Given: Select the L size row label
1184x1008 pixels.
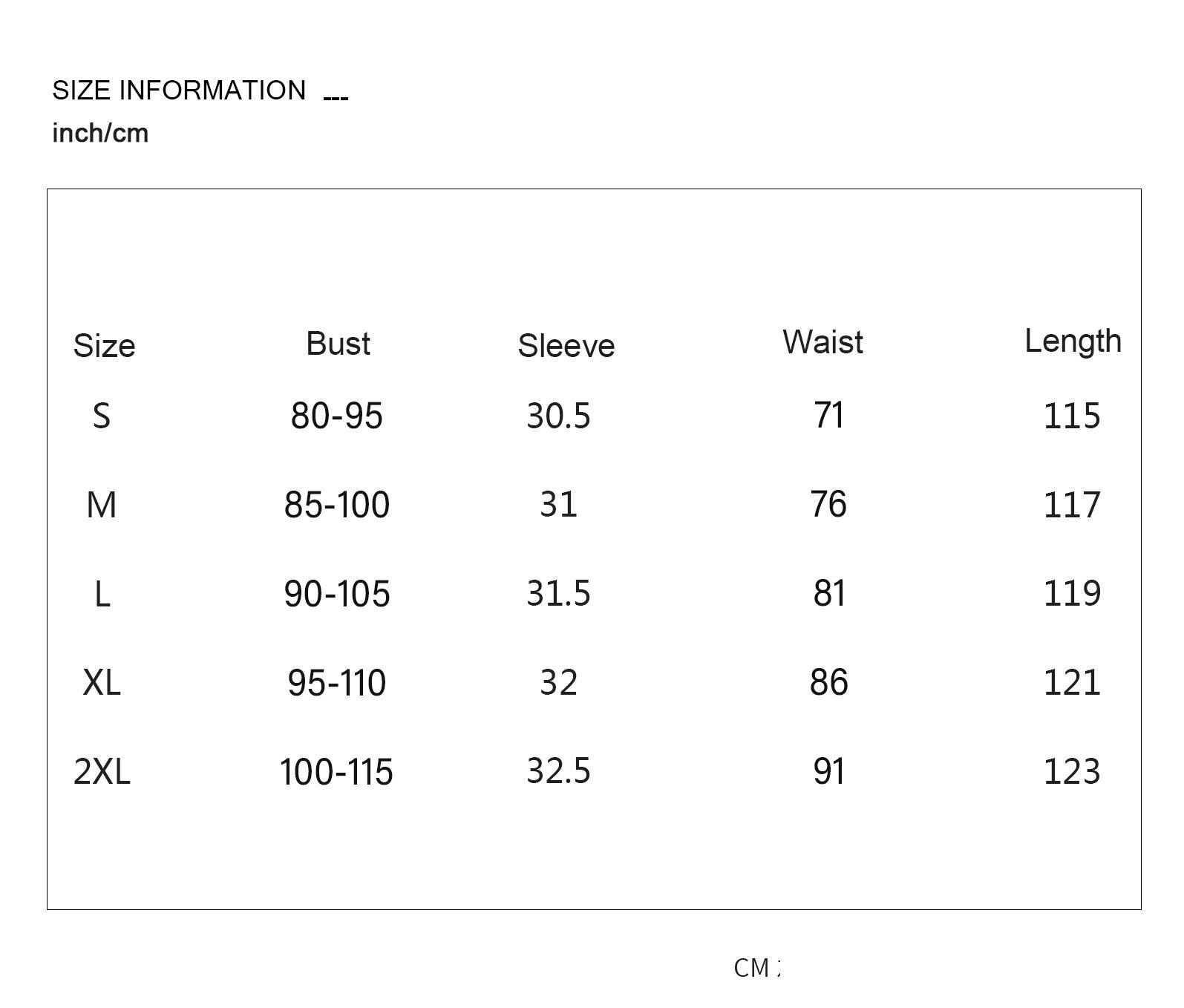Looking at the screenshot, I should (x=102, y=594).
